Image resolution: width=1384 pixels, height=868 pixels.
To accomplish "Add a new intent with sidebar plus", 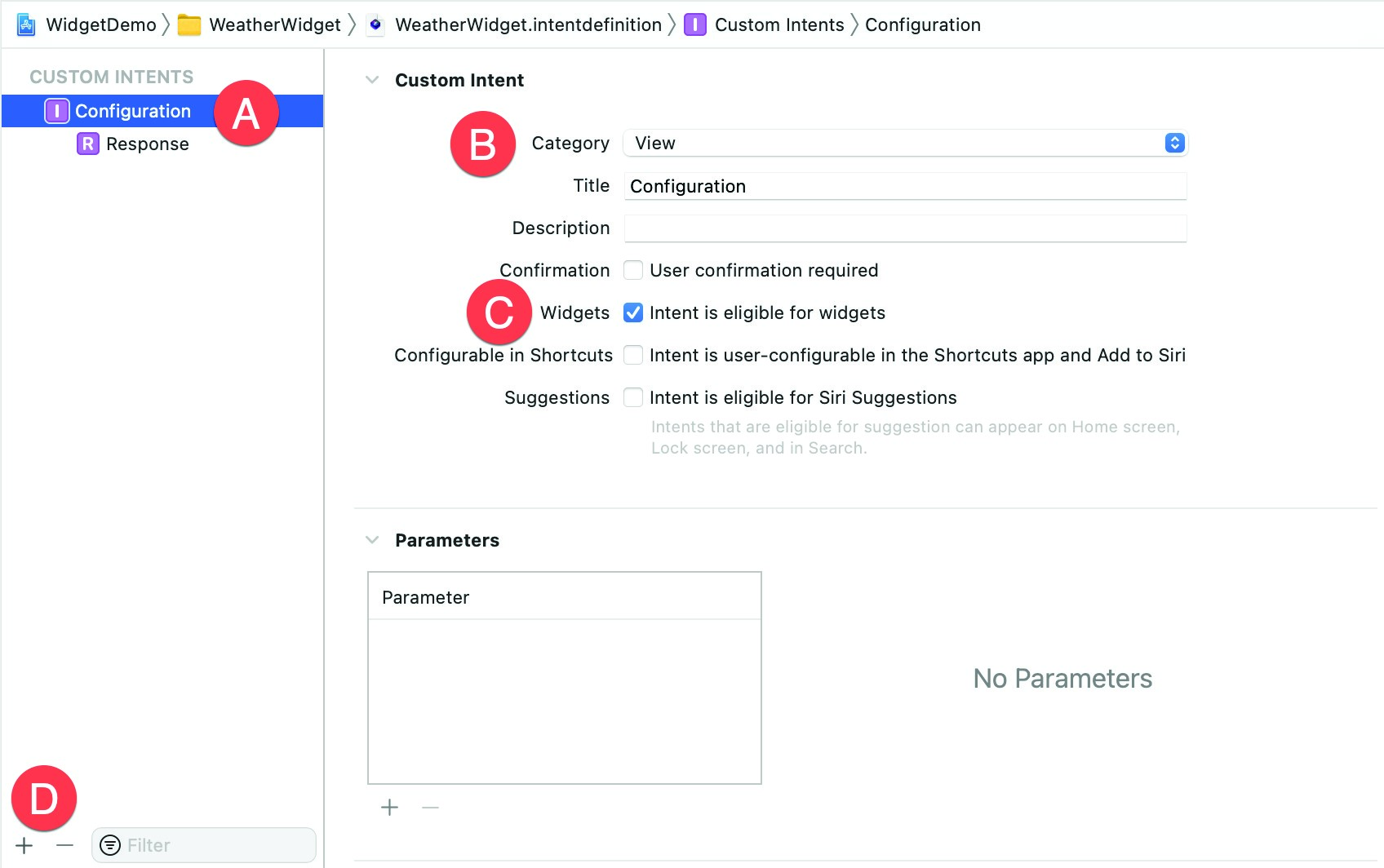I will coord(24,845).
